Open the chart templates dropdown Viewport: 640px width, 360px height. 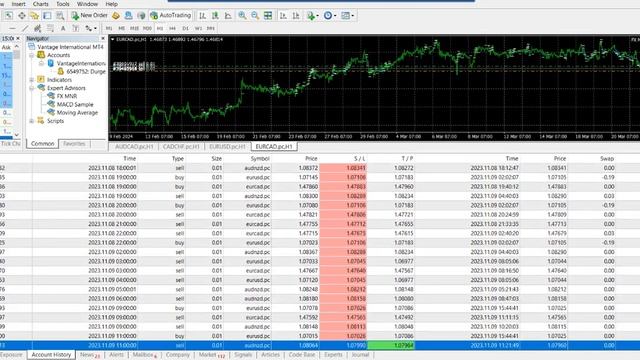pyautogui.click(x=347, y=16)
